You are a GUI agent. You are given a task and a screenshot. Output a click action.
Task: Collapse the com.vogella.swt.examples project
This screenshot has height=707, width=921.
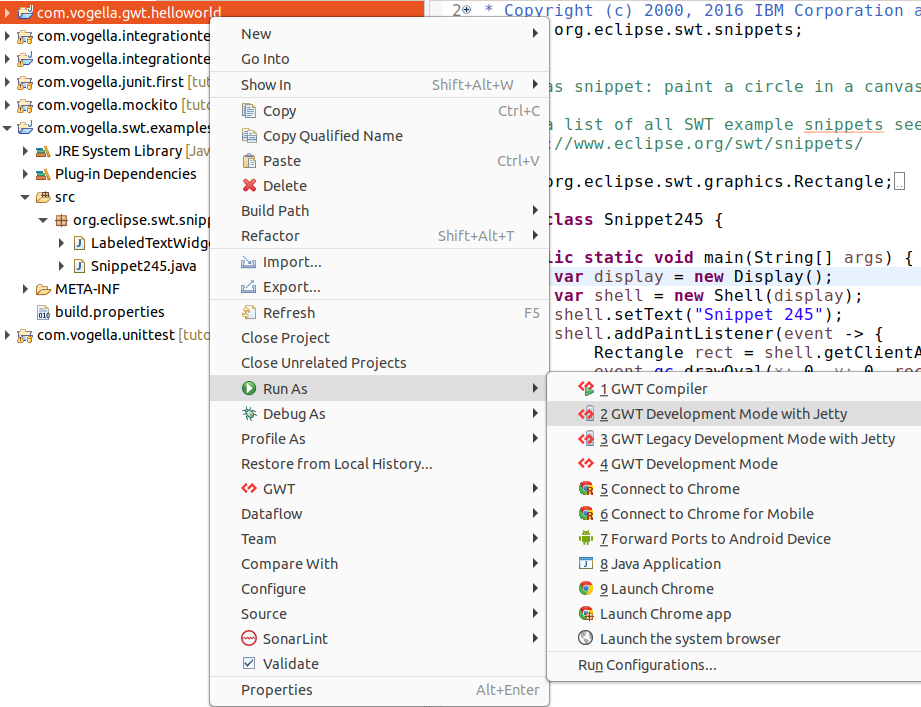[7, 128]
